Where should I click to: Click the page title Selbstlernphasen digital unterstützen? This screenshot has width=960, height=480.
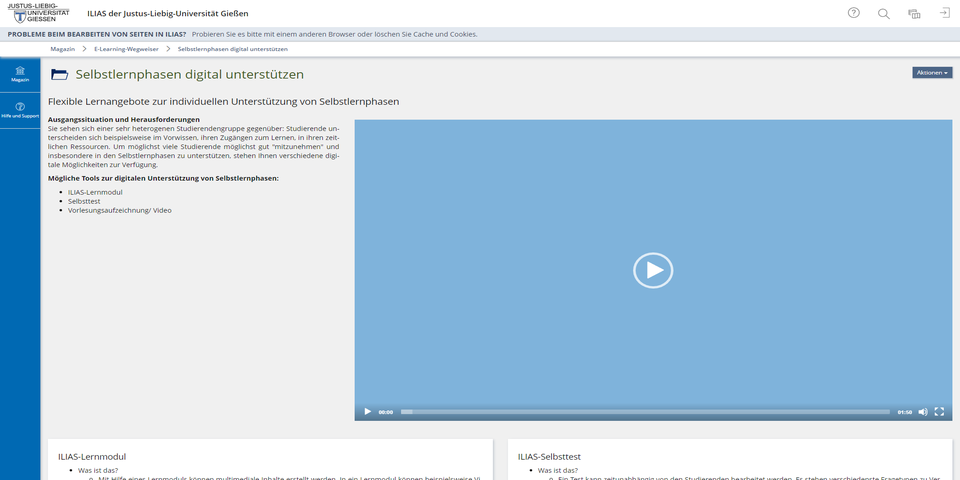pos(190,75)
